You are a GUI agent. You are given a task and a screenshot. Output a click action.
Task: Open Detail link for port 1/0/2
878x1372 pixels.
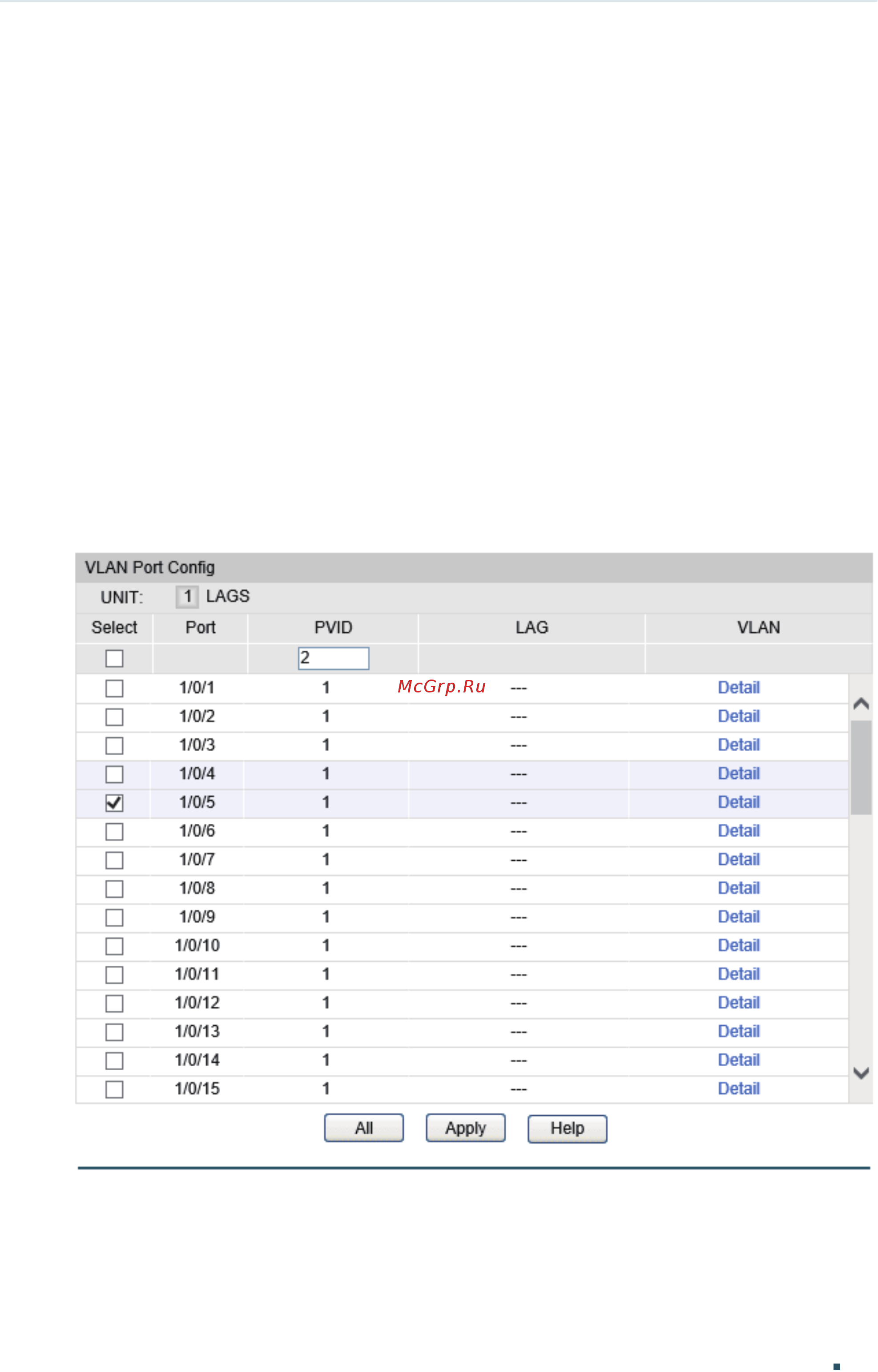click(x=738, y=716)
